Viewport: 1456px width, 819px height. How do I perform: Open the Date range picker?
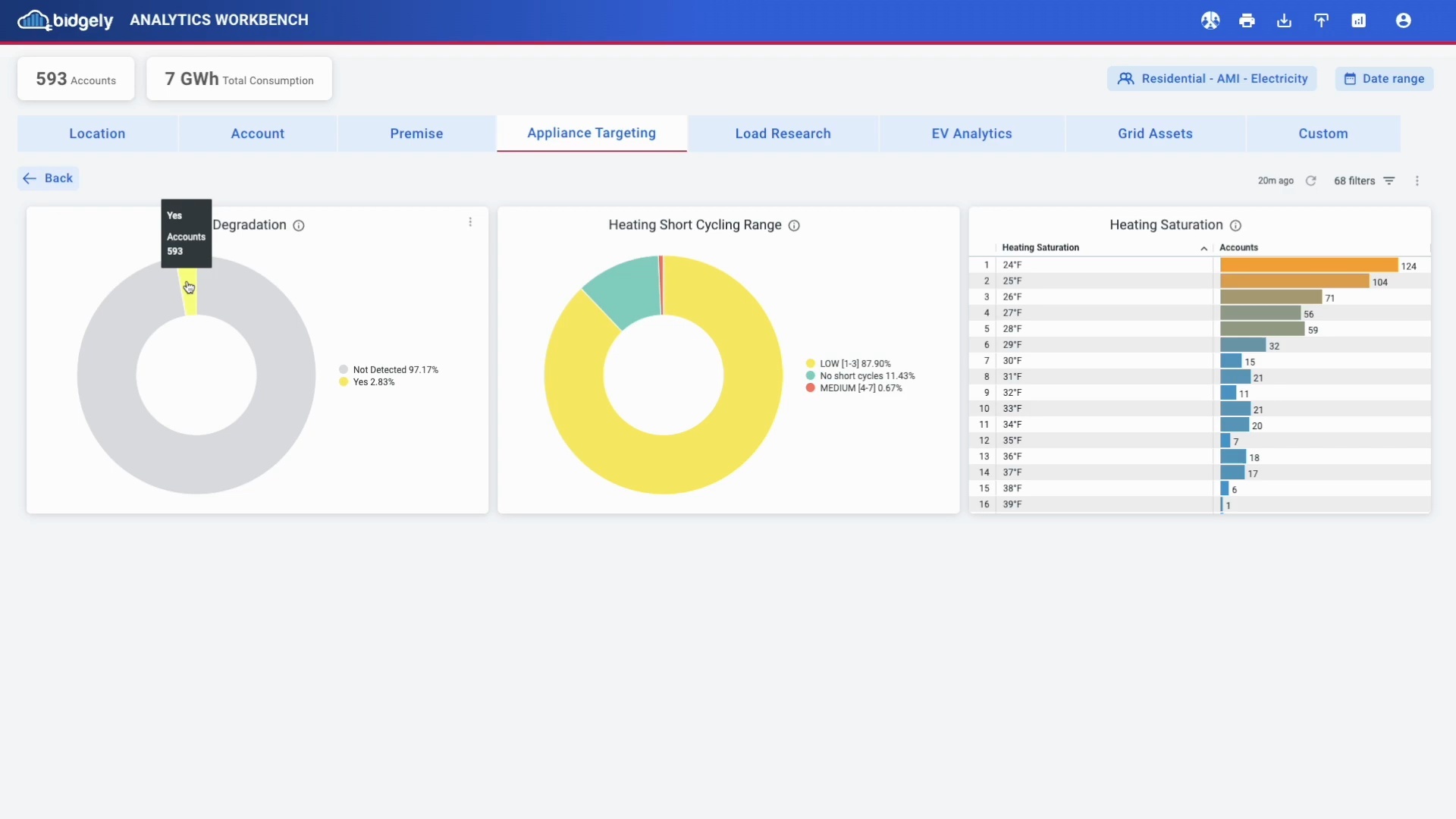coord(1384,79)
